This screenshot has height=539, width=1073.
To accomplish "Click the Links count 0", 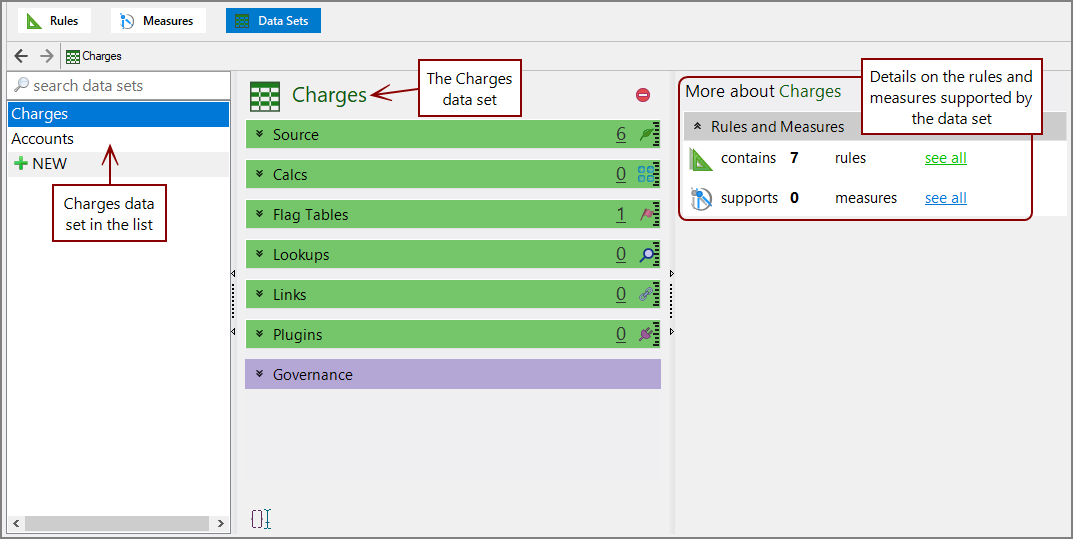I will pyautogui.click(x=621, y=295).
